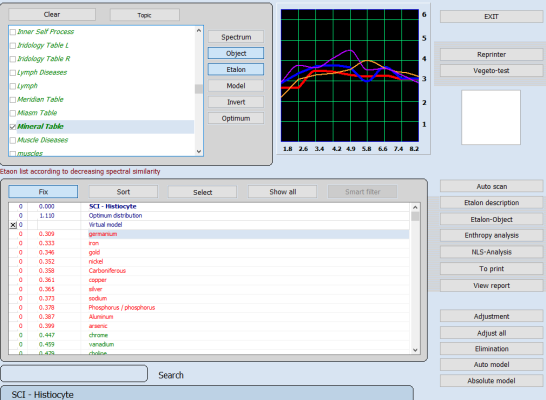Click the Adjustment button
The height and width of the screenshot is (400, 546).
(491, 316)
